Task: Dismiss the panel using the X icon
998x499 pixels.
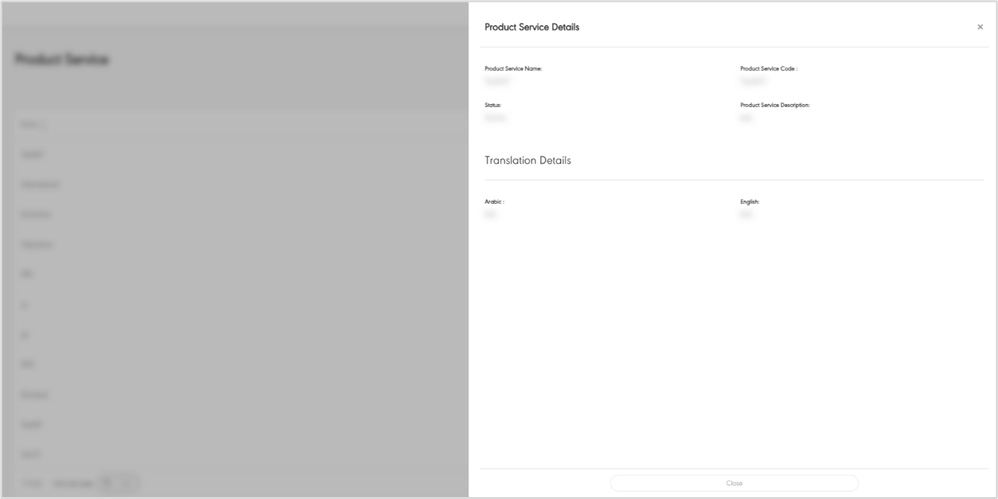Action: pyautogui.click(x=979, y=27)
